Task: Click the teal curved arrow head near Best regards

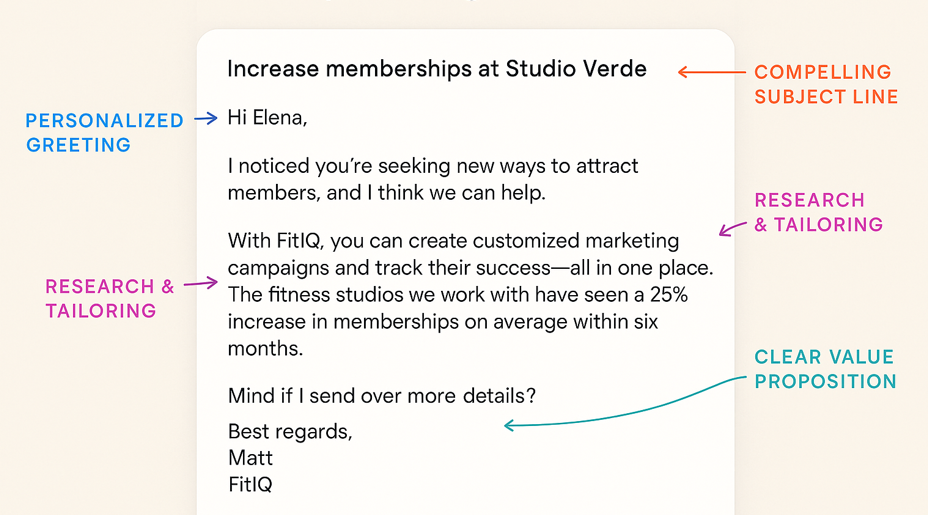Action: coord(510,424)
